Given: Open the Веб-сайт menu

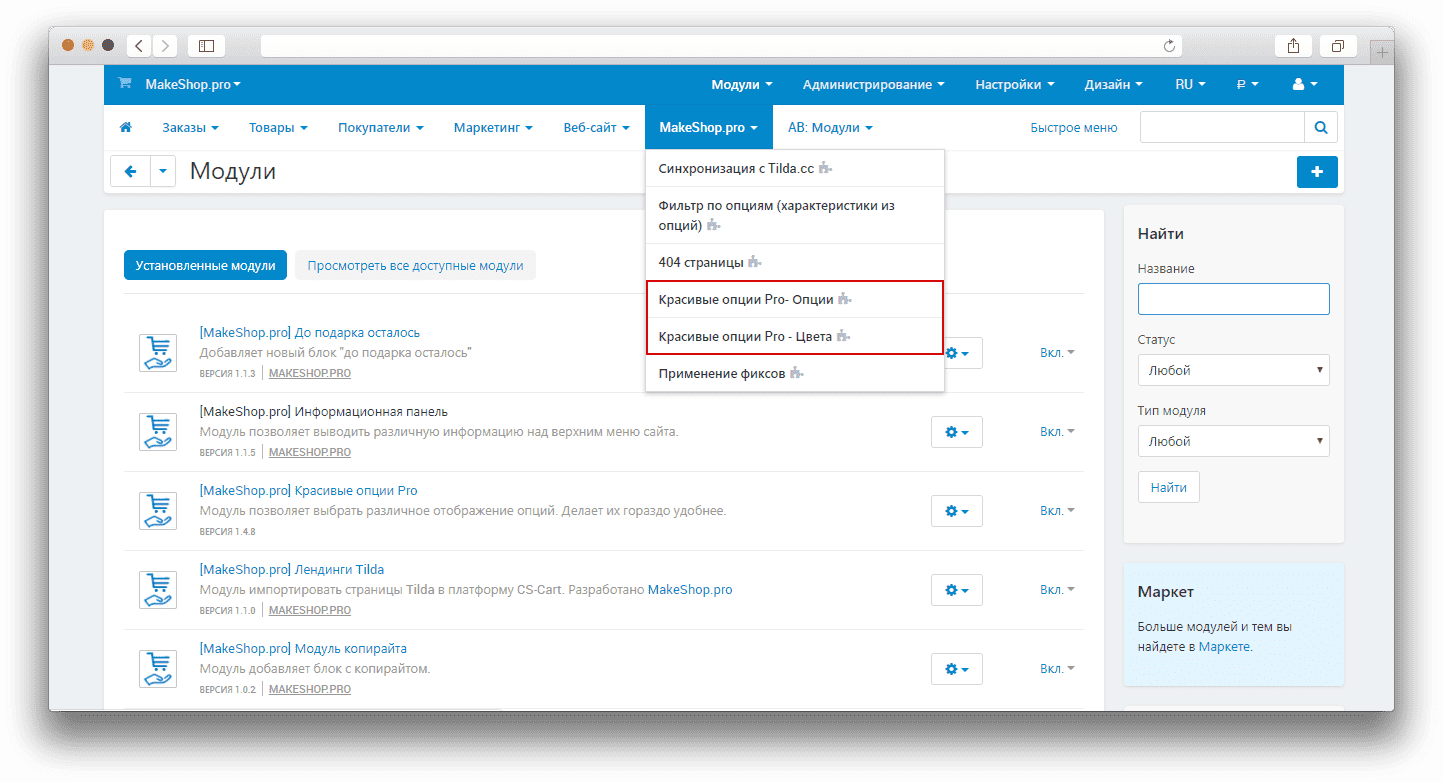Looking at the screenshot, I should [596, 128].
